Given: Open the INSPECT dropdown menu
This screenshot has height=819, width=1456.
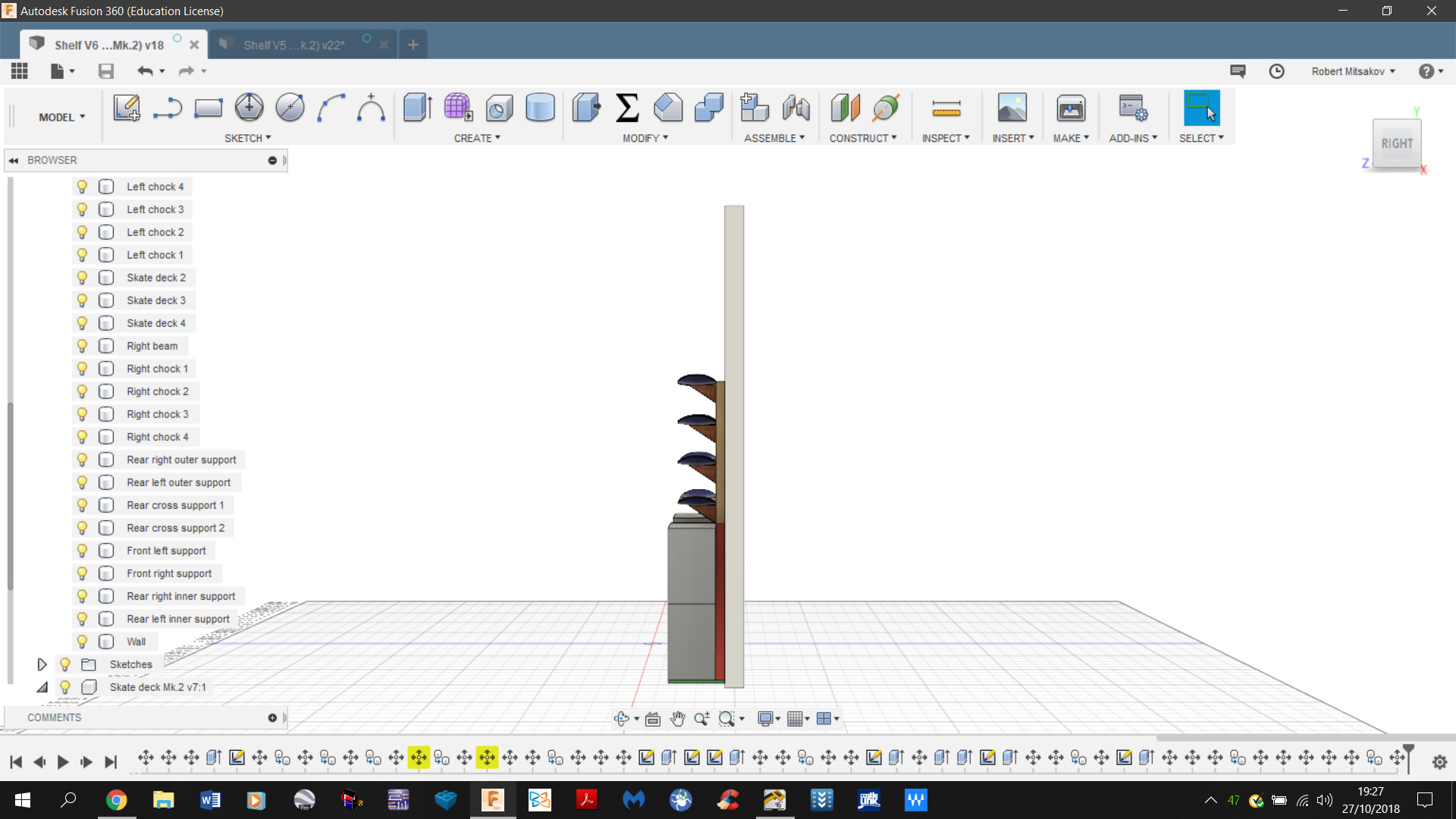Looking at the screenshot, I should (x=946, y=138).
